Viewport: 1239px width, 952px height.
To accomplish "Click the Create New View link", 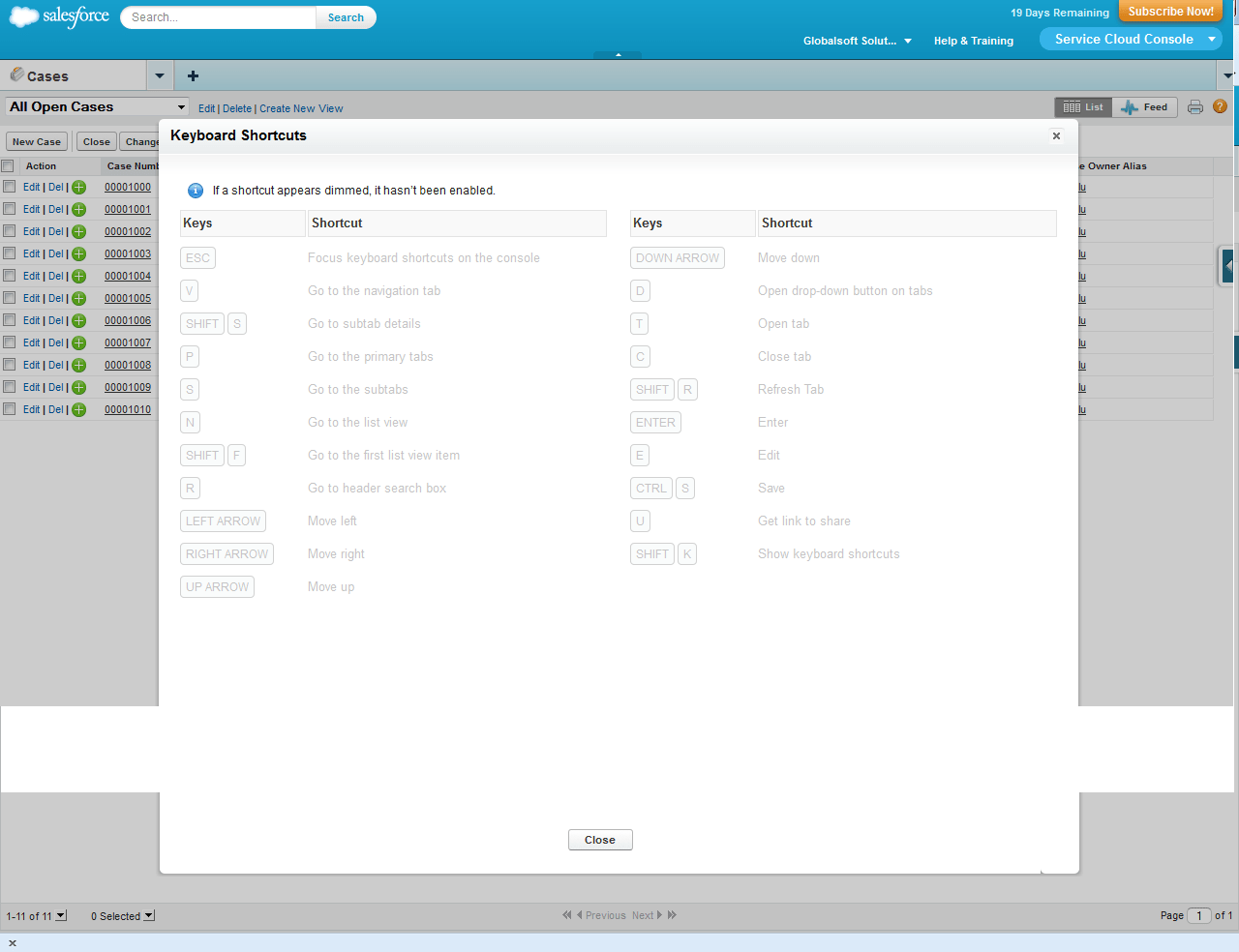I will pyautogui.click(x=300, y=108).
